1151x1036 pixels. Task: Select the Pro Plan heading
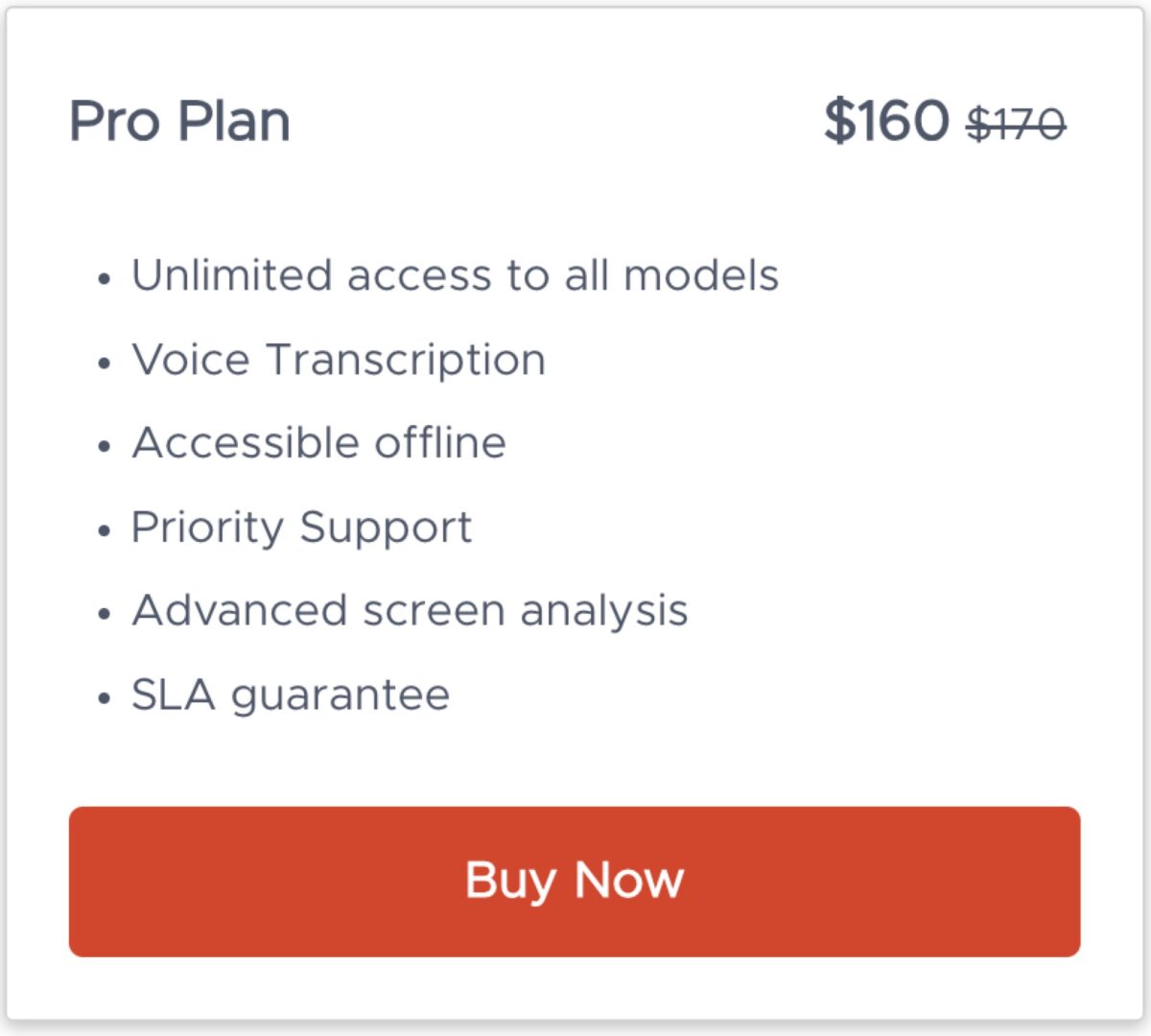click(180, 122)
